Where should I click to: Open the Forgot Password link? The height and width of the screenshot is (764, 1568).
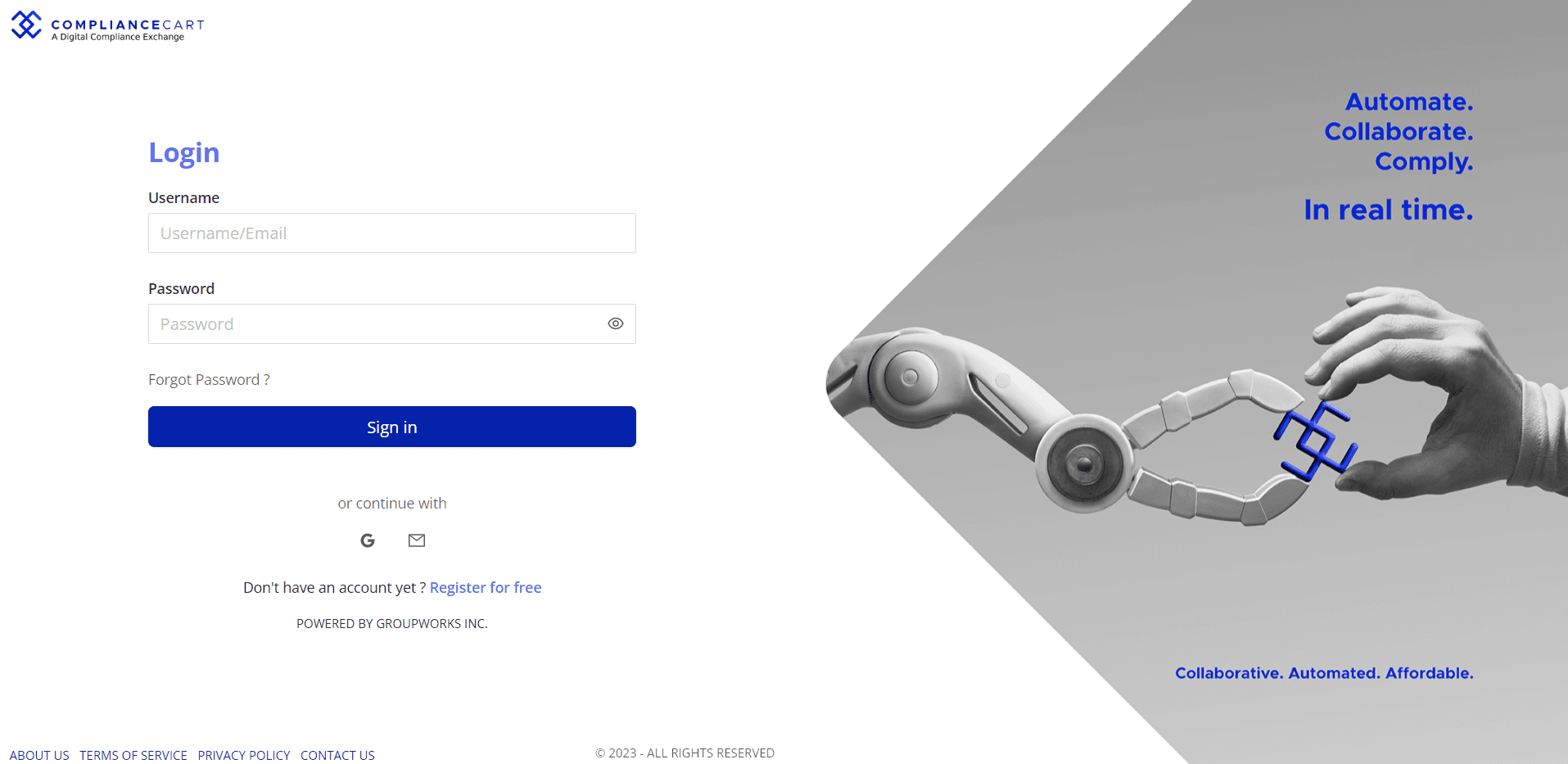pos(209,380)
